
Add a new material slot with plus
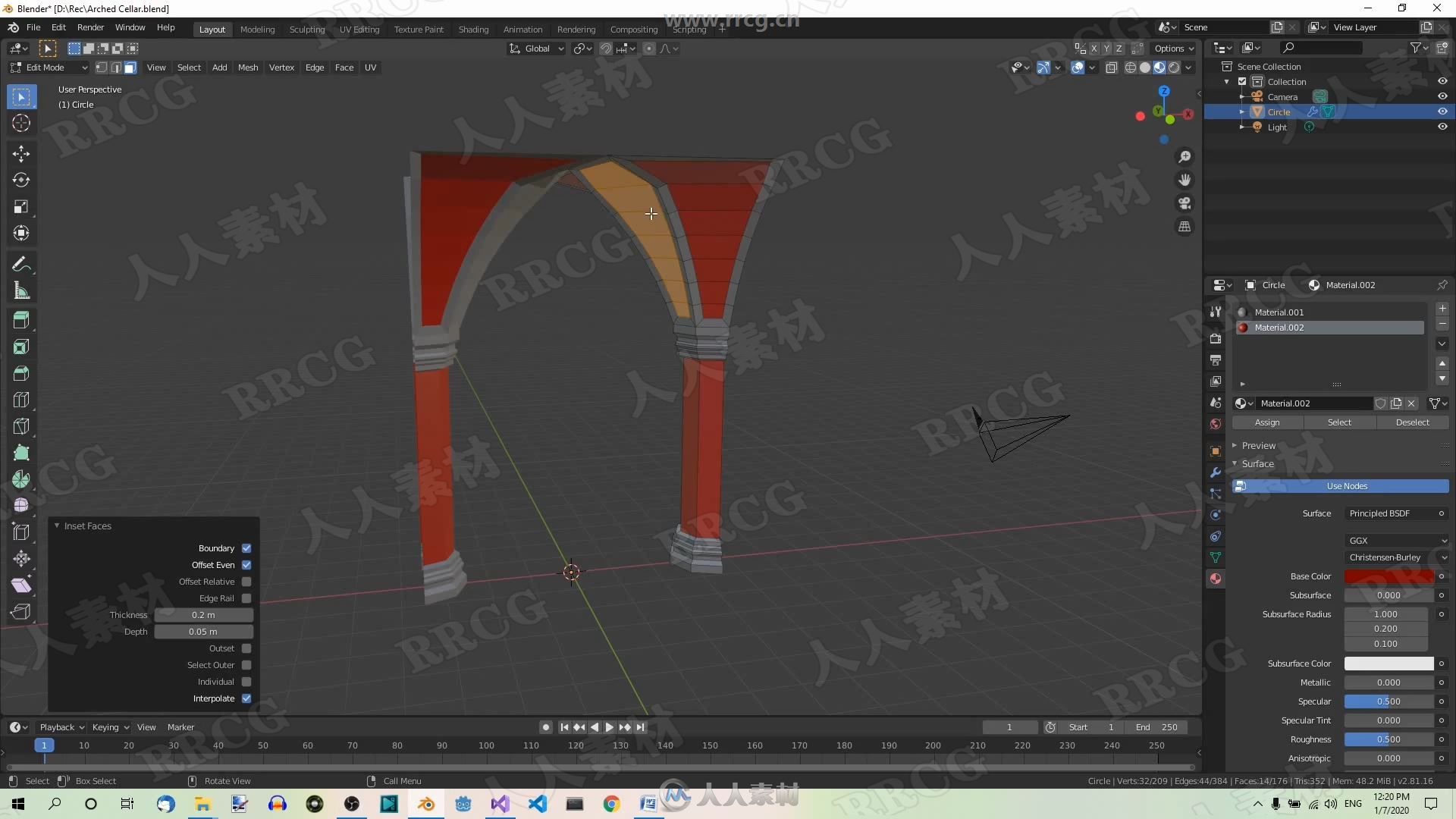[x=1442, y=309]
